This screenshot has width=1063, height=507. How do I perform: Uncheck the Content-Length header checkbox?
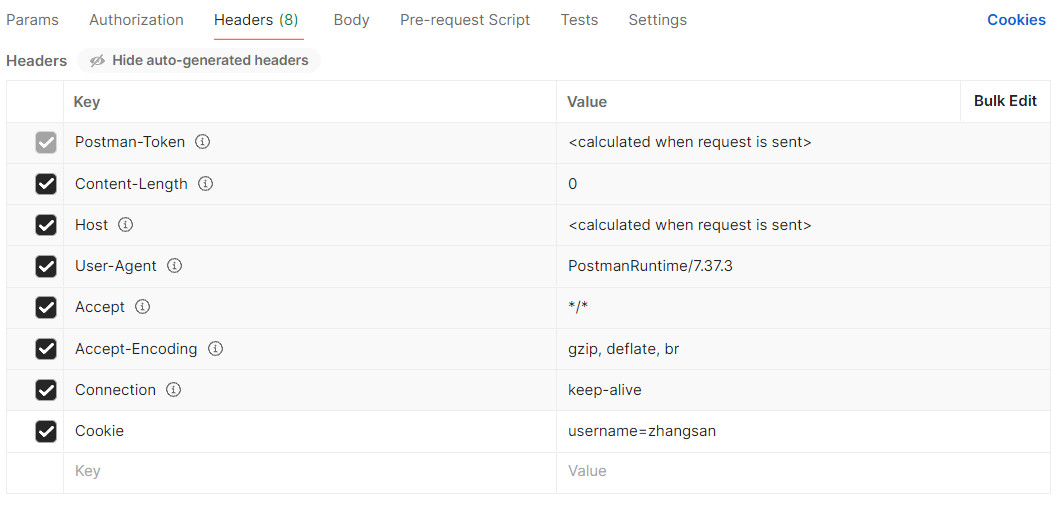tap(46, 184)
